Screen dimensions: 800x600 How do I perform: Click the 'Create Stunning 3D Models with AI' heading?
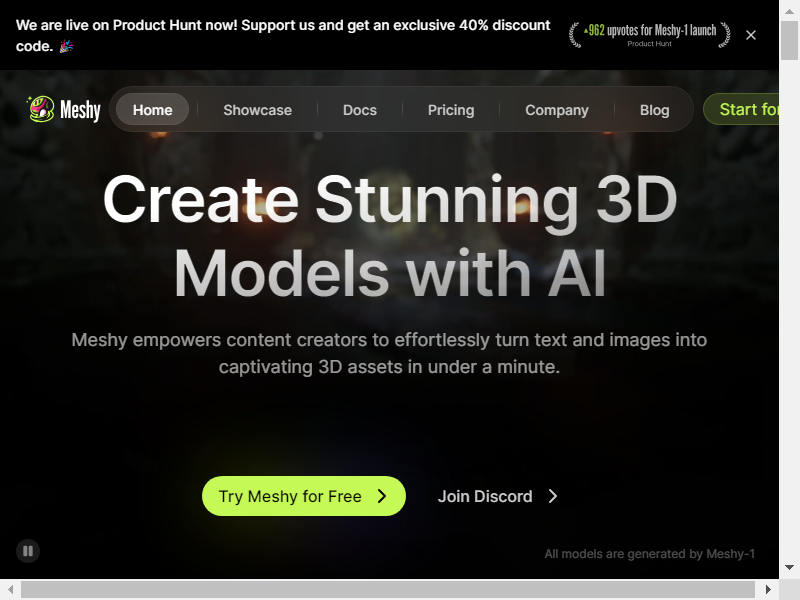390,235
